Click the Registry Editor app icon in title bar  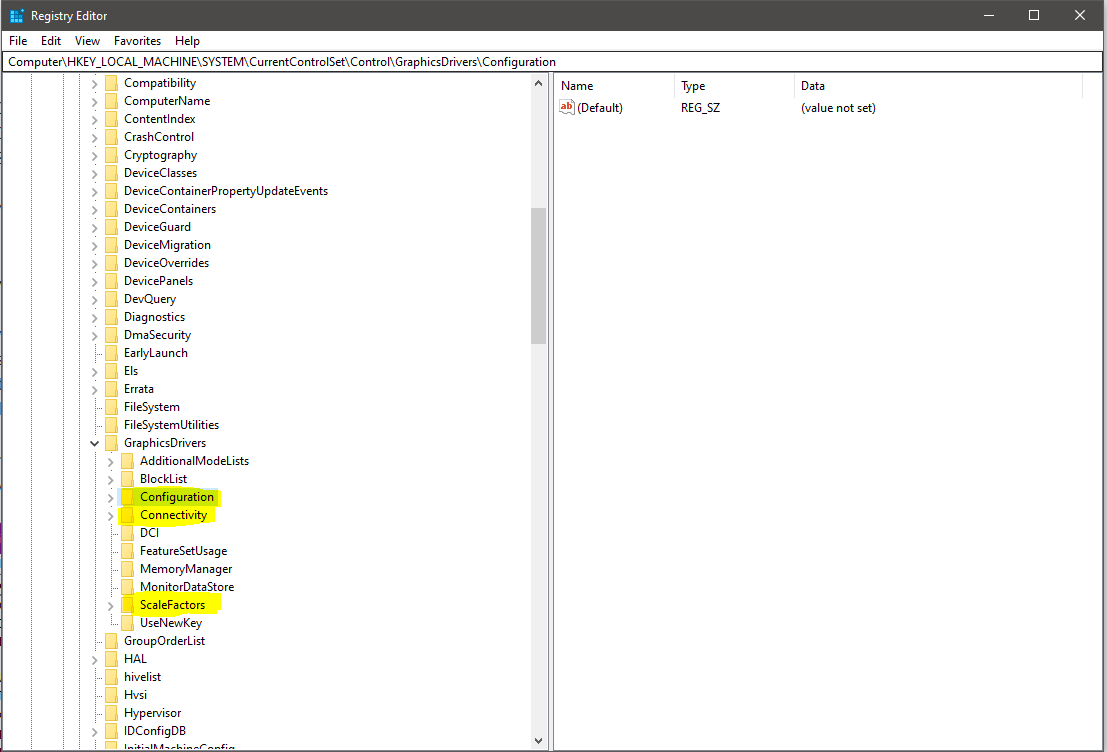point(16,16)
